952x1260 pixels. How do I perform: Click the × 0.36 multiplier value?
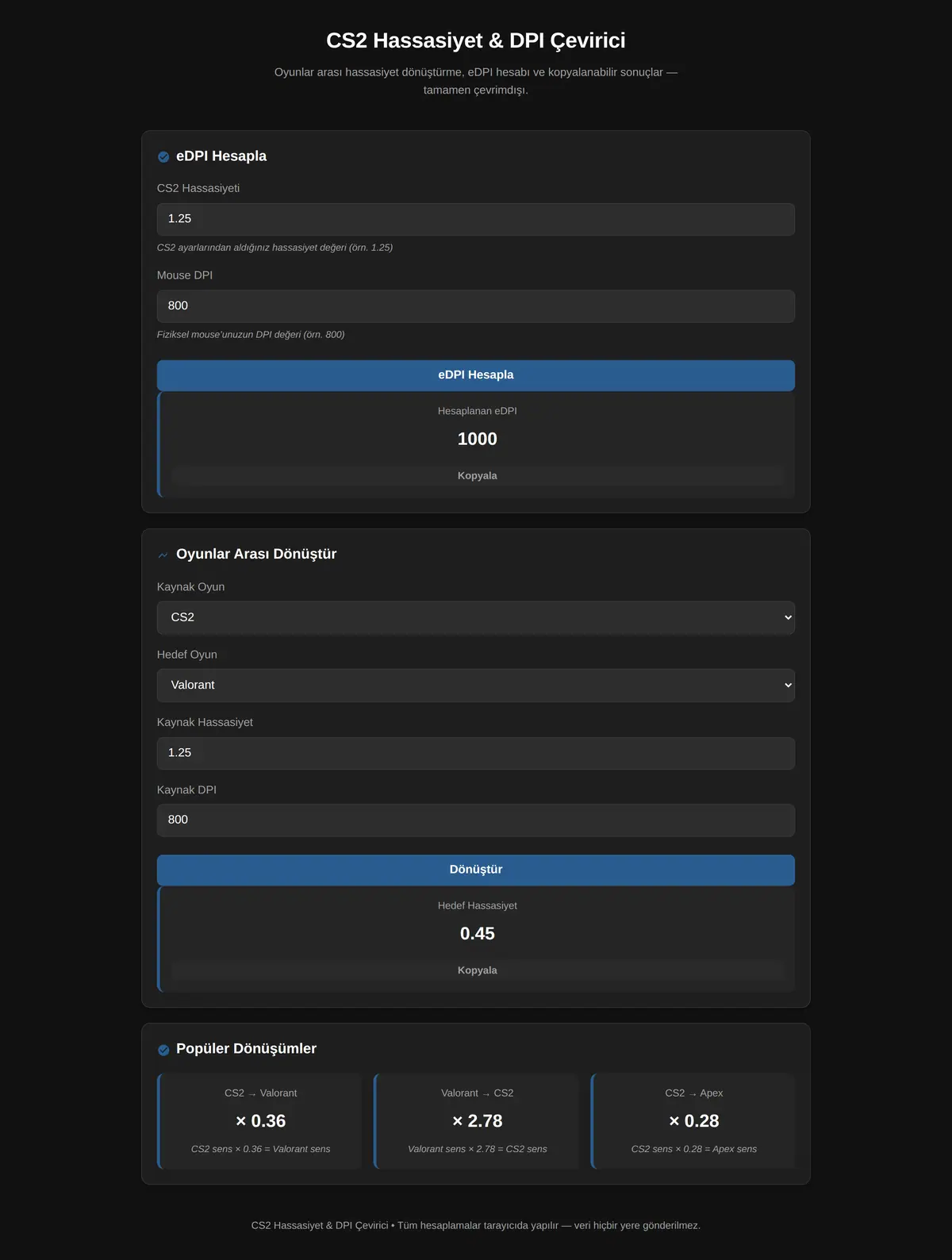(x=260, y=1121)
